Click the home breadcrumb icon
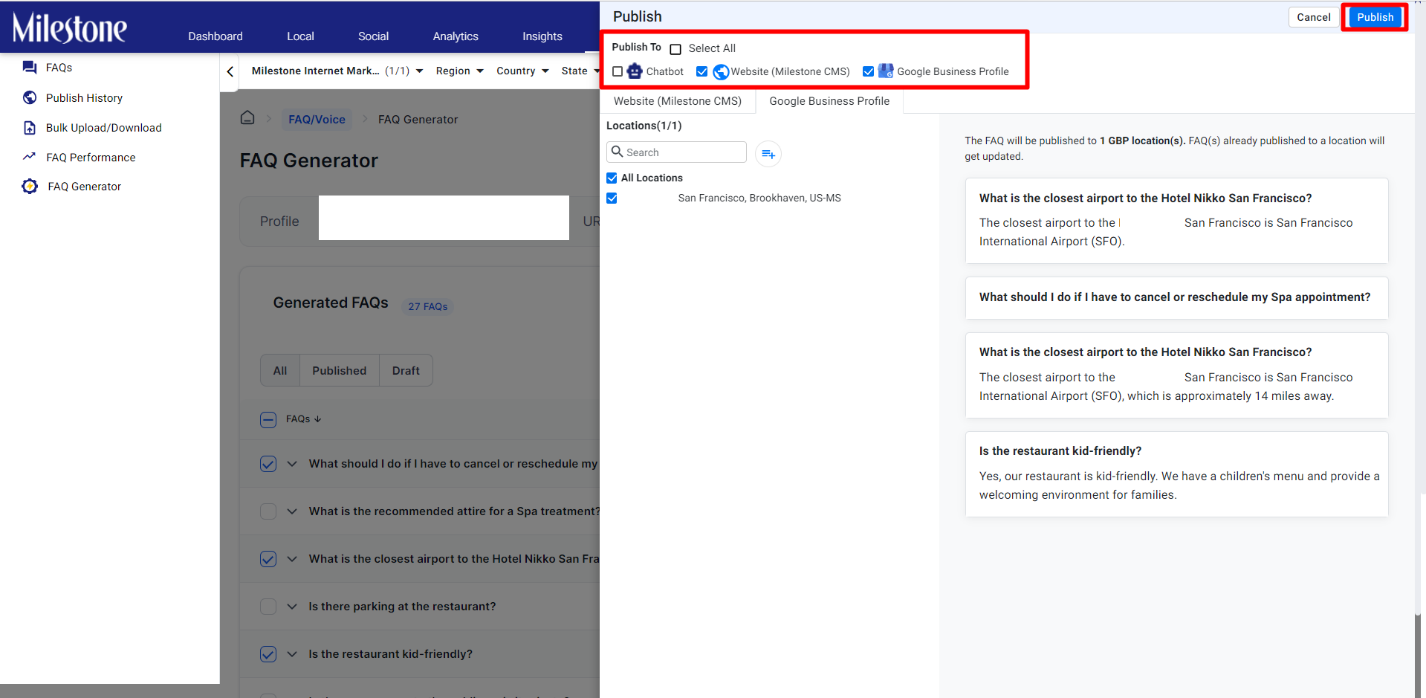 click(x=247, y=118)
